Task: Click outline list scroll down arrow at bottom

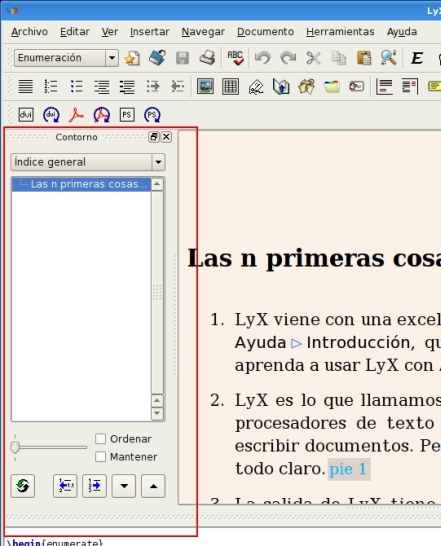Action: [157, 413]
